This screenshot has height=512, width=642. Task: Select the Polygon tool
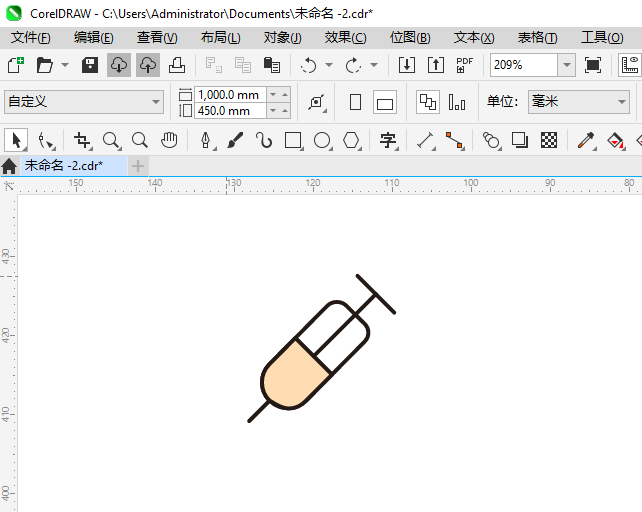351,140
